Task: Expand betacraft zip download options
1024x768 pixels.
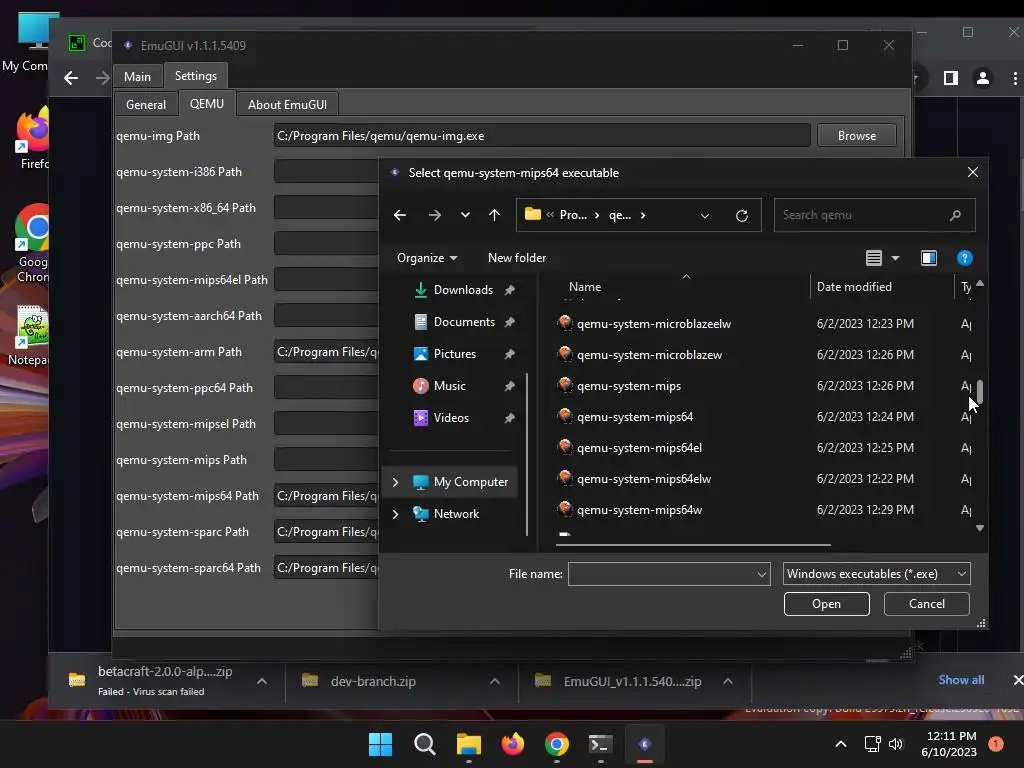Action: [x=262, y=681]
